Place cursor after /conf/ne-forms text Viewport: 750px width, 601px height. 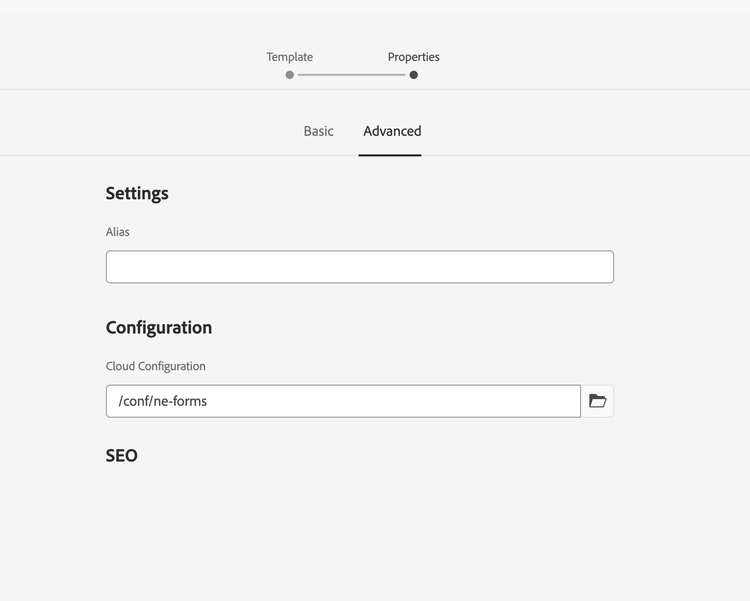tap(209, 401)
